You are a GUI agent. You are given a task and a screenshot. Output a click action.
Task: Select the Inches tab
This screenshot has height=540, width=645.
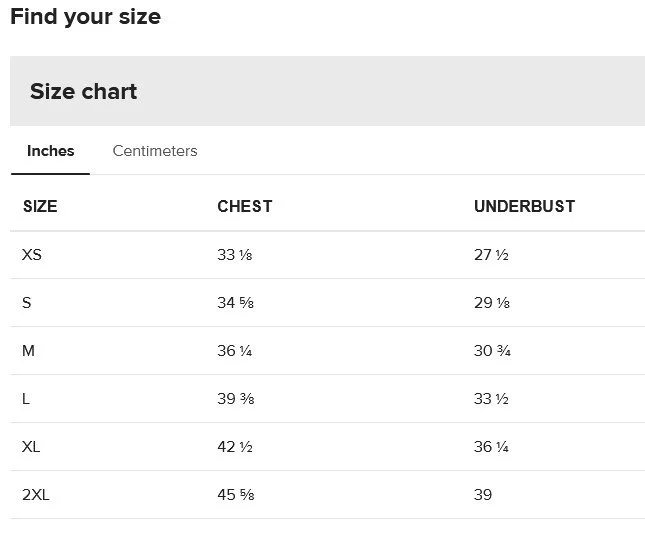point(50,151)
